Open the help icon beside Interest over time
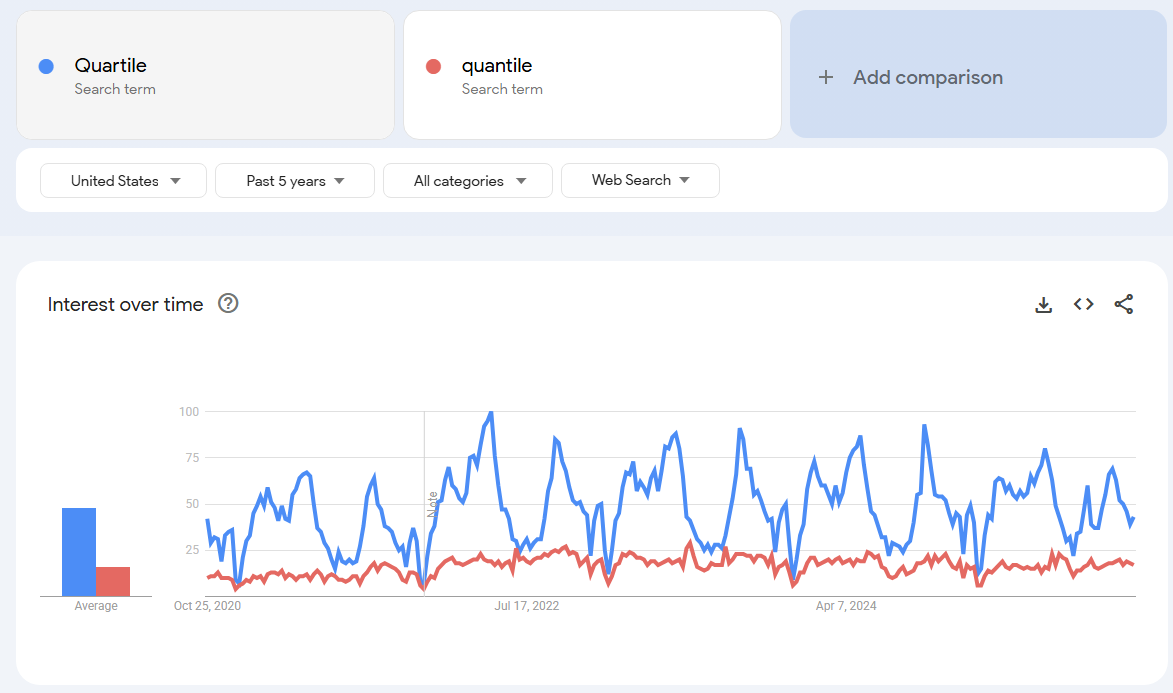This screenshot has height=693, width=1173. (x=228, y=304)
